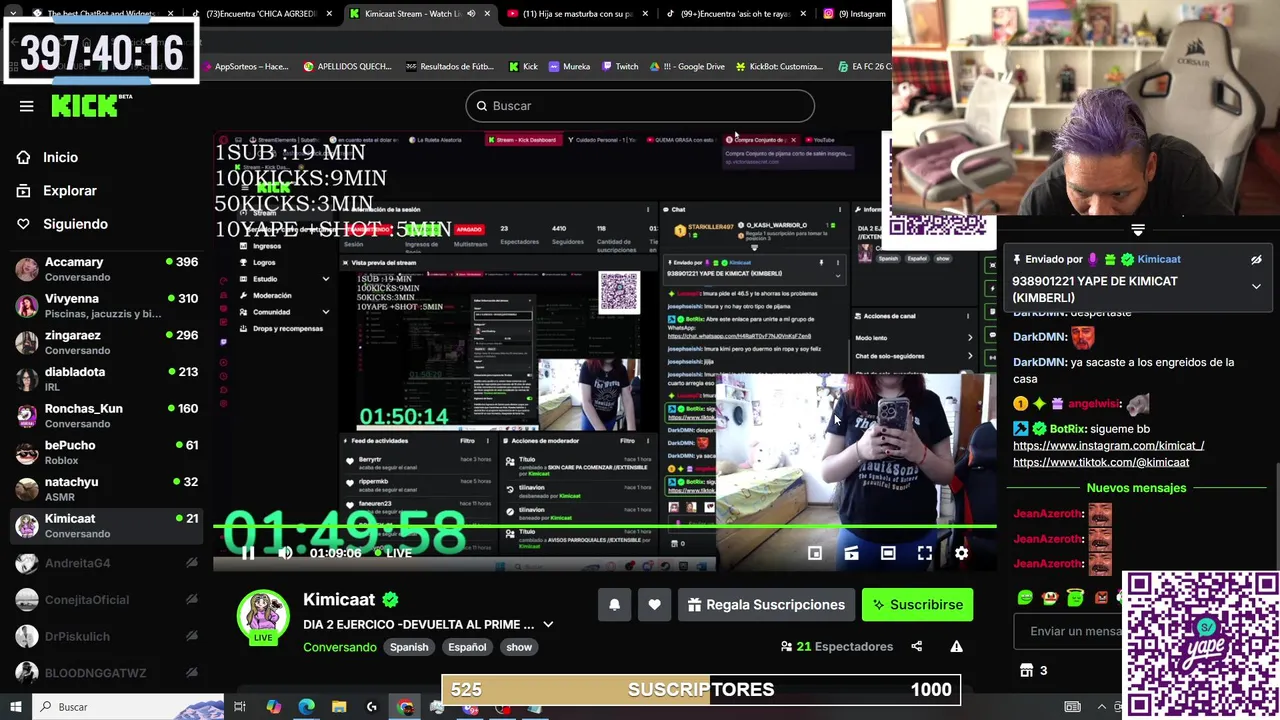Open the chat shop icon

click(x=1026, y=670)
